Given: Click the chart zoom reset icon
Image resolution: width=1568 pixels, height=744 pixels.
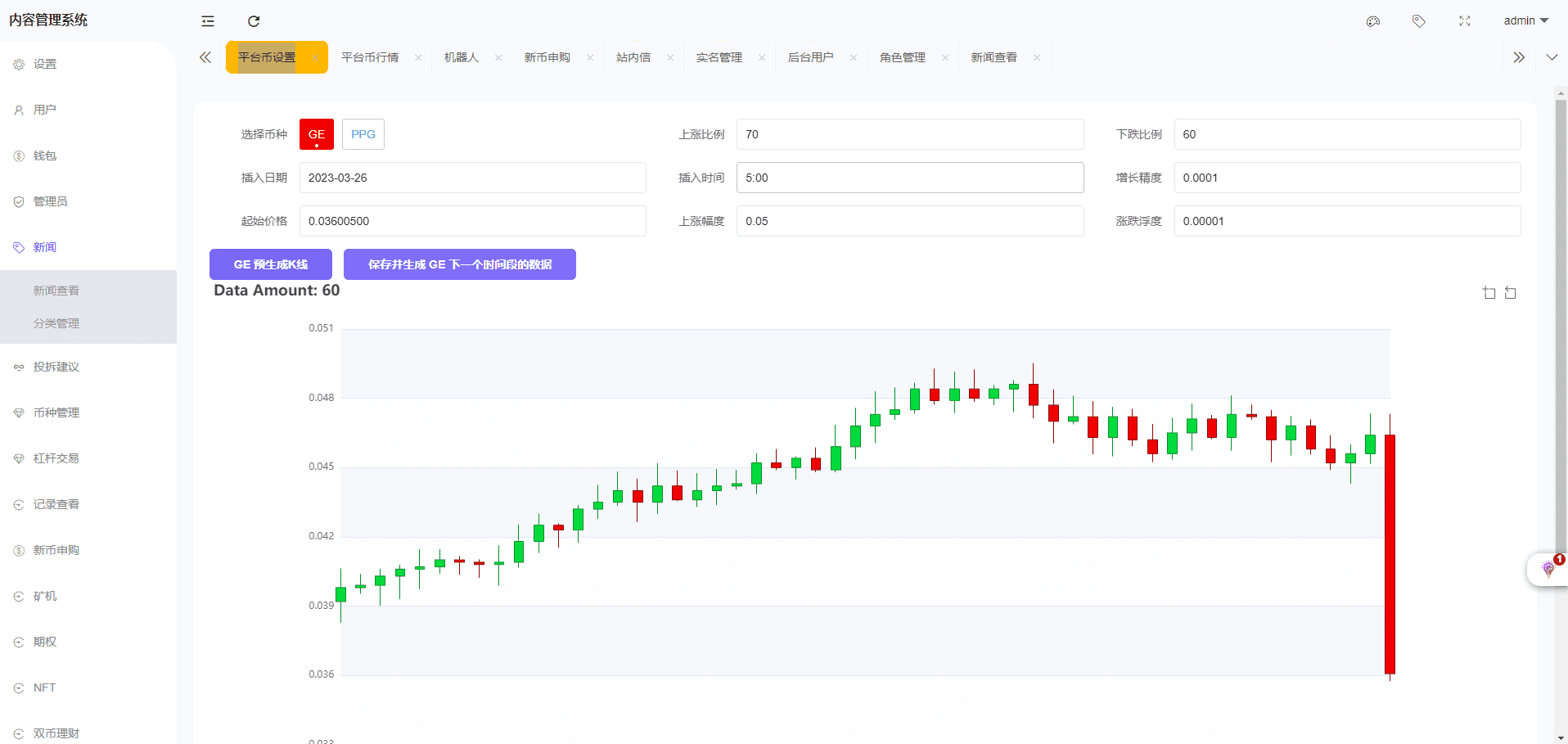Looking at the screenshot, I should point(1511,293).
